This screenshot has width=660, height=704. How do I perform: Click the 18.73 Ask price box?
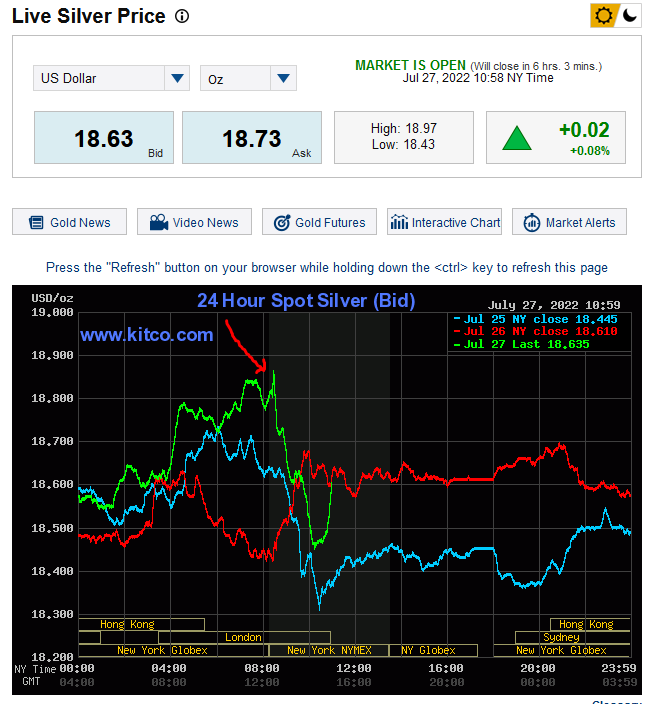[x=252, y=137]
